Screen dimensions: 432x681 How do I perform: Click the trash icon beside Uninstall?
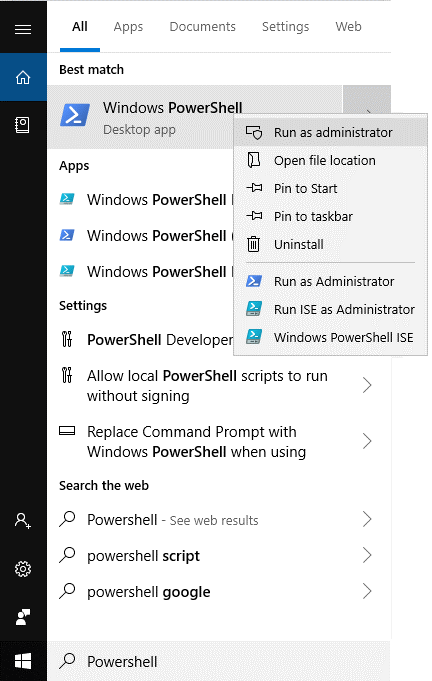[254, 244]
